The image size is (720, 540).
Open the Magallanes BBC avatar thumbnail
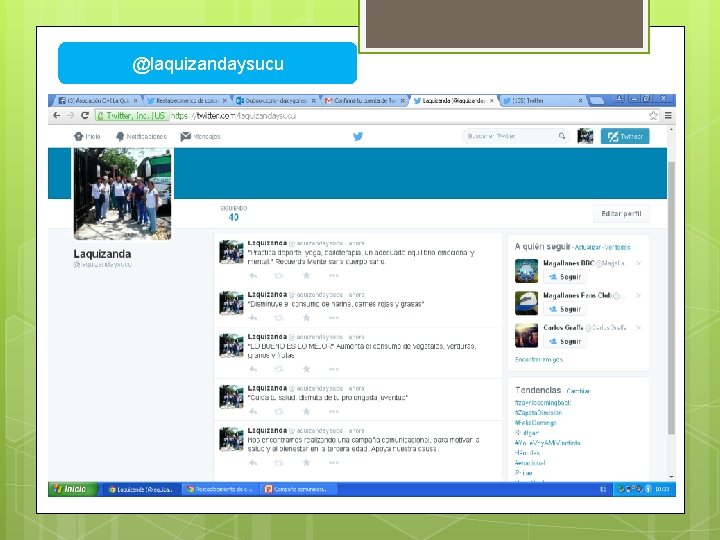(x=526, y=270)
